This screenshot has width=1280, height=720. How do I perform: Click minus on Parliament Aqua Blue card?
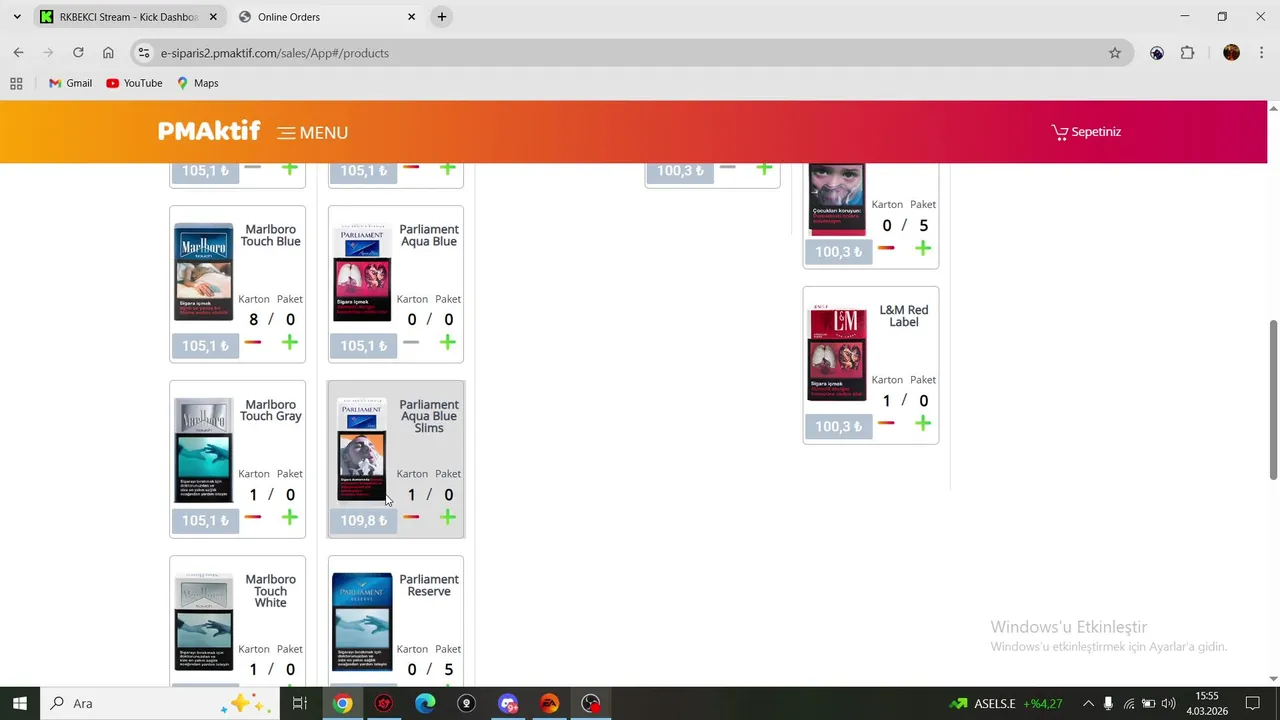coord(411,343)
